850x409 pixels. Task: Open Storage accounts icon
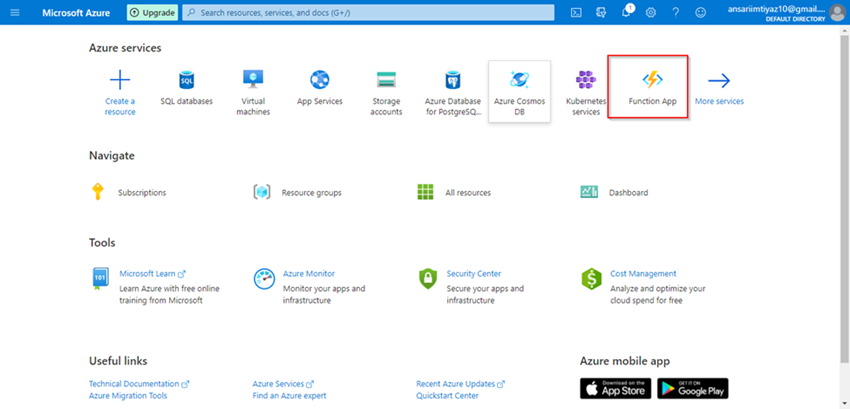click(387, 80)
